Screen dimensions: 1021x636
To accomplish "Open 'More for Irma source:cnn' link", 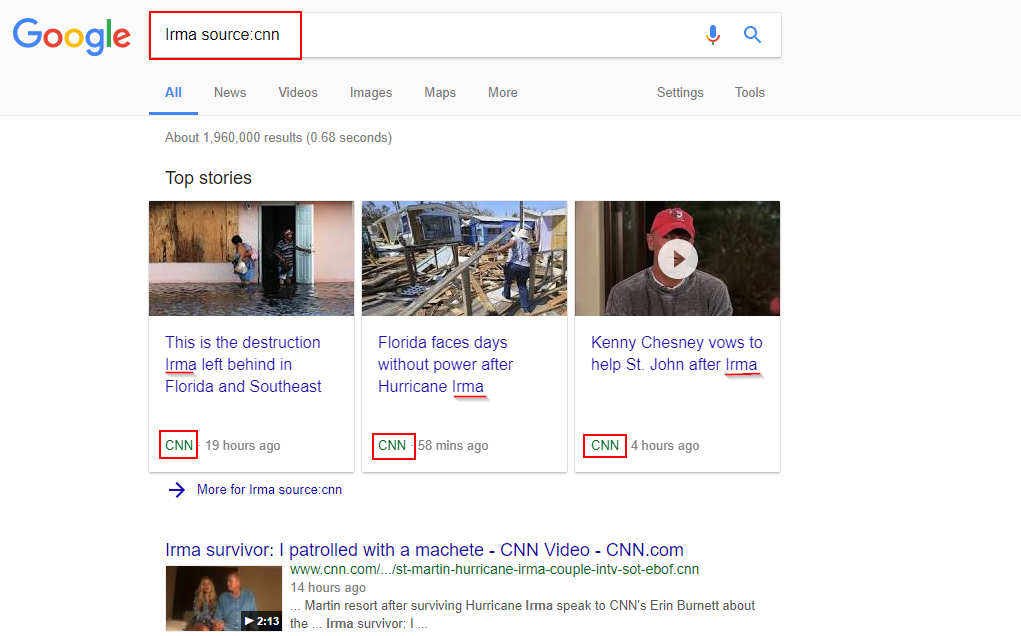I will [x=270, y=490].
